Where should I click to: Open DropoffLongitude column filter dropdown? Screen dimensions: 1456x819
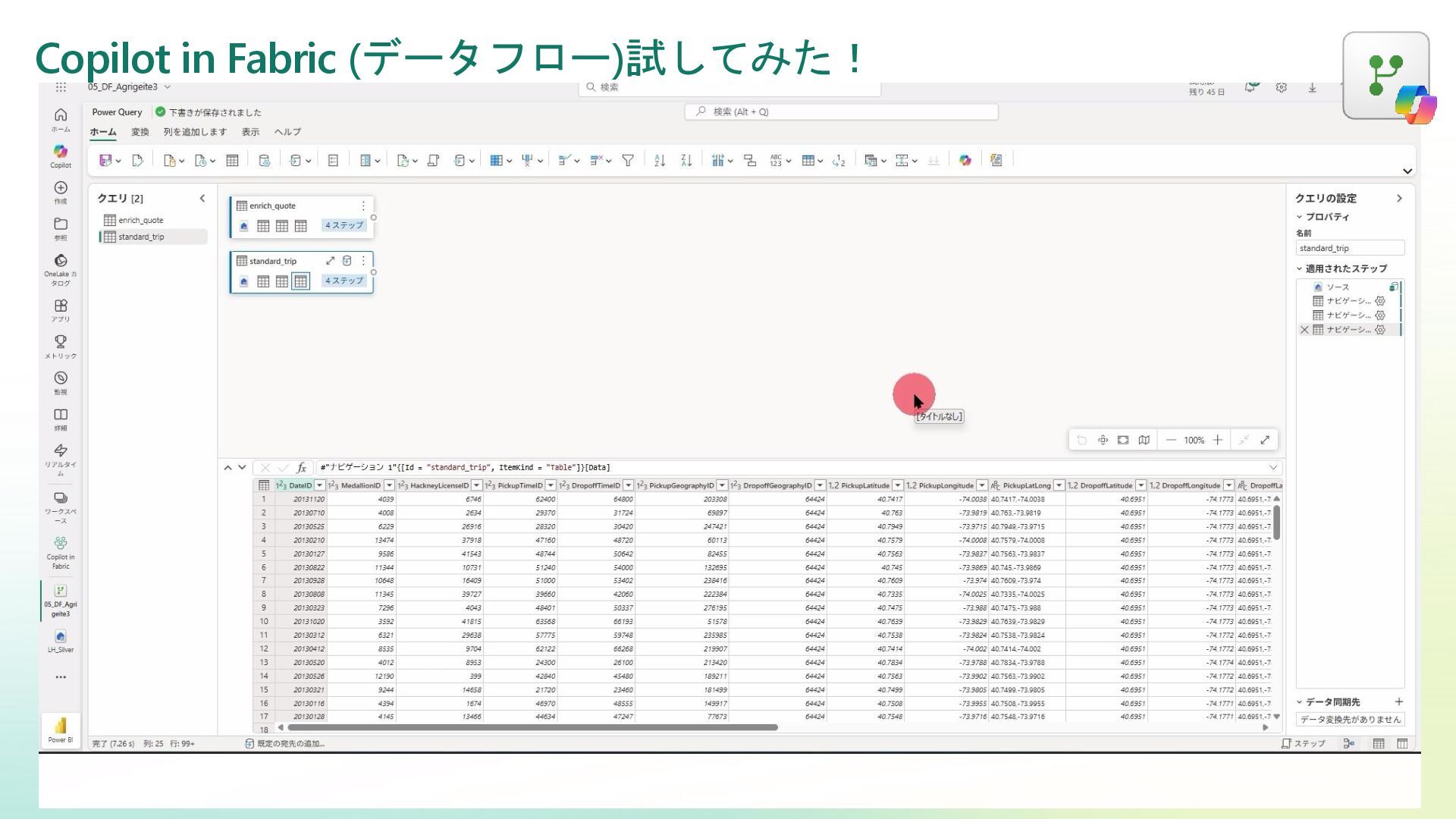(1228, 485)
